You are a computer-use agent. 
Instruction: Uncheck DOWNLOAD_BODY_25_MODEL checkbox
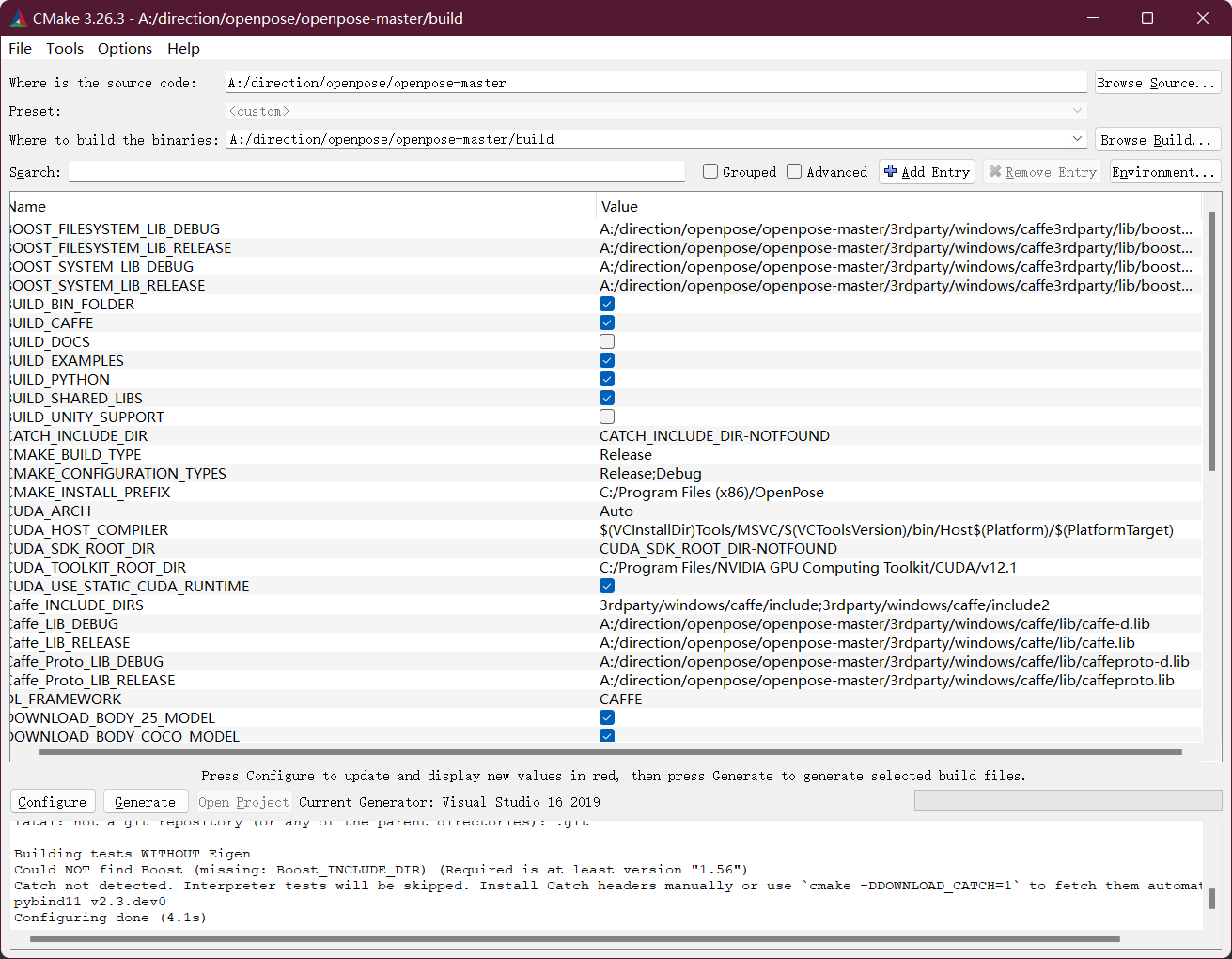607,717
